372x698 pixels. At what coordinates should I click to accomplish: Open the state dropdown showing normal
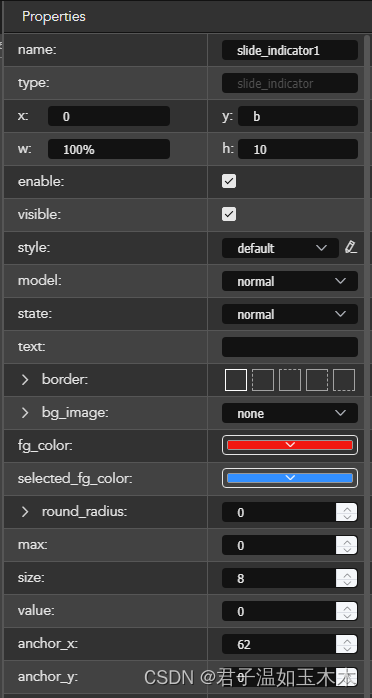click(x=290, y=314)
